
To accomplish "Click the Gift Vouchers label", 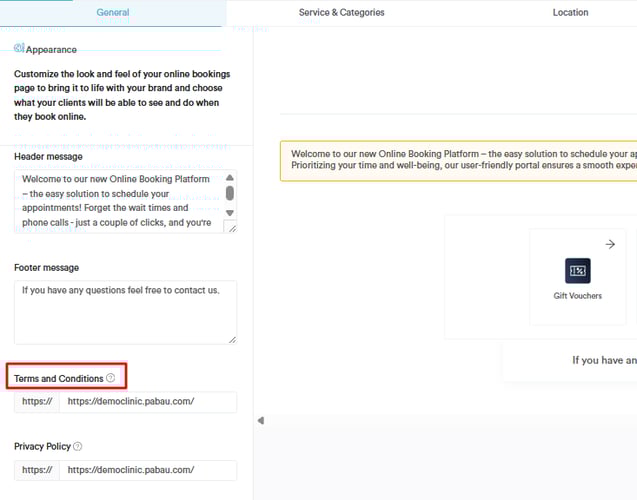I will click(577, 296).
